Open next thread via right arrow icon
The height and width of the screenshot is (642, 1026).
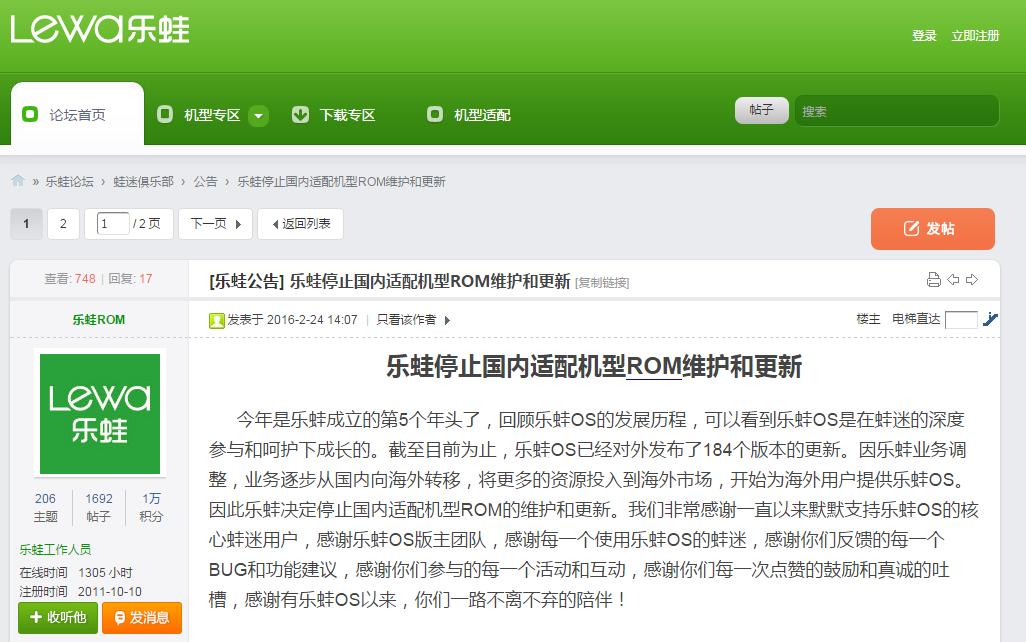pyautogui.click(x=971, y=280)
